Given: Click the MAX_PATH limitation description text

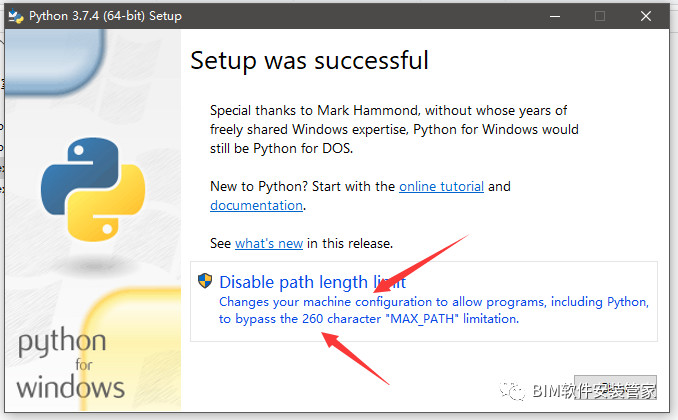Looking at the screenshot, I should coord(434,310).
